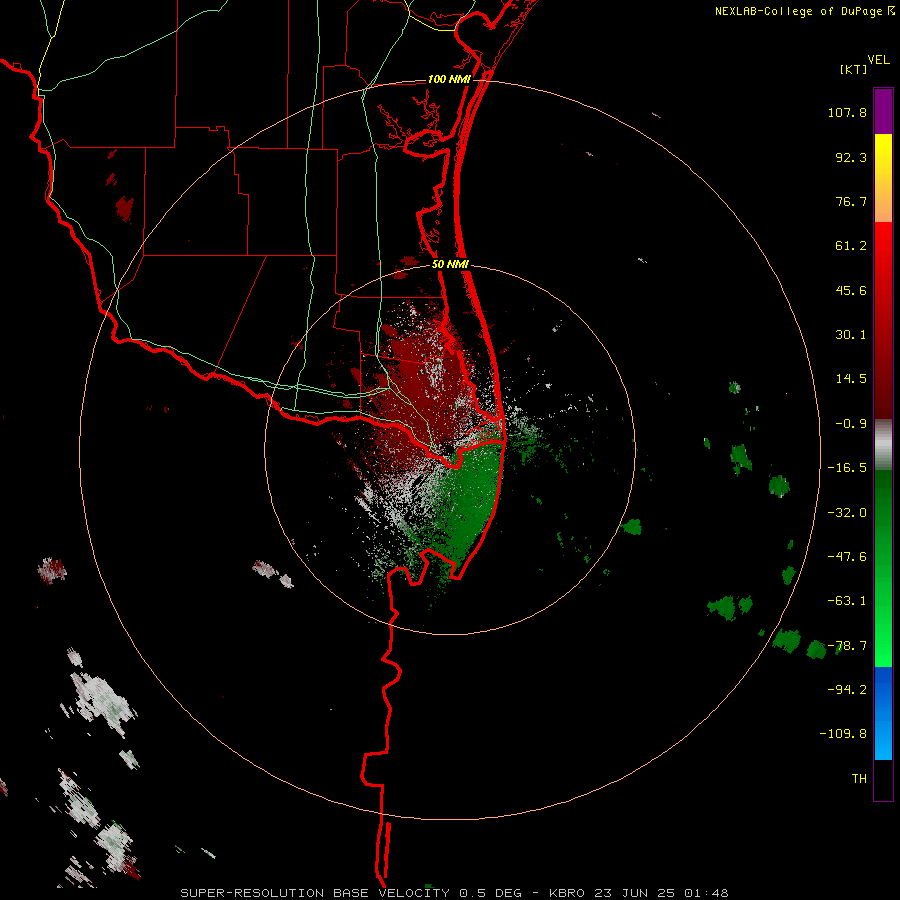Click the -32.0 velocity scale value

pos(847,513)
